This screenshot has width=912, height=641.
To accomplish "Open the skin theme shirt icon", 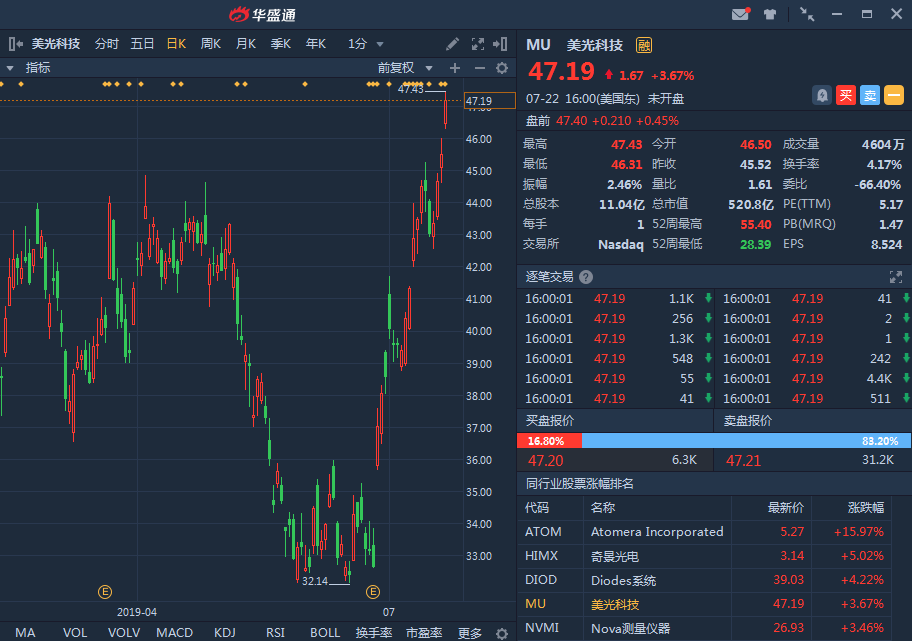I will tap(770, 15).
